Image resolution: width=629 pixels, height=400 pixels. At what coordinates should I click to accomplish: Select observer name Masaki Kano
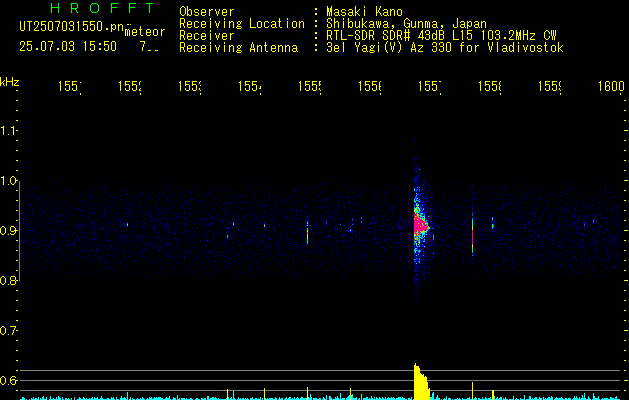[x=364, y=12]
